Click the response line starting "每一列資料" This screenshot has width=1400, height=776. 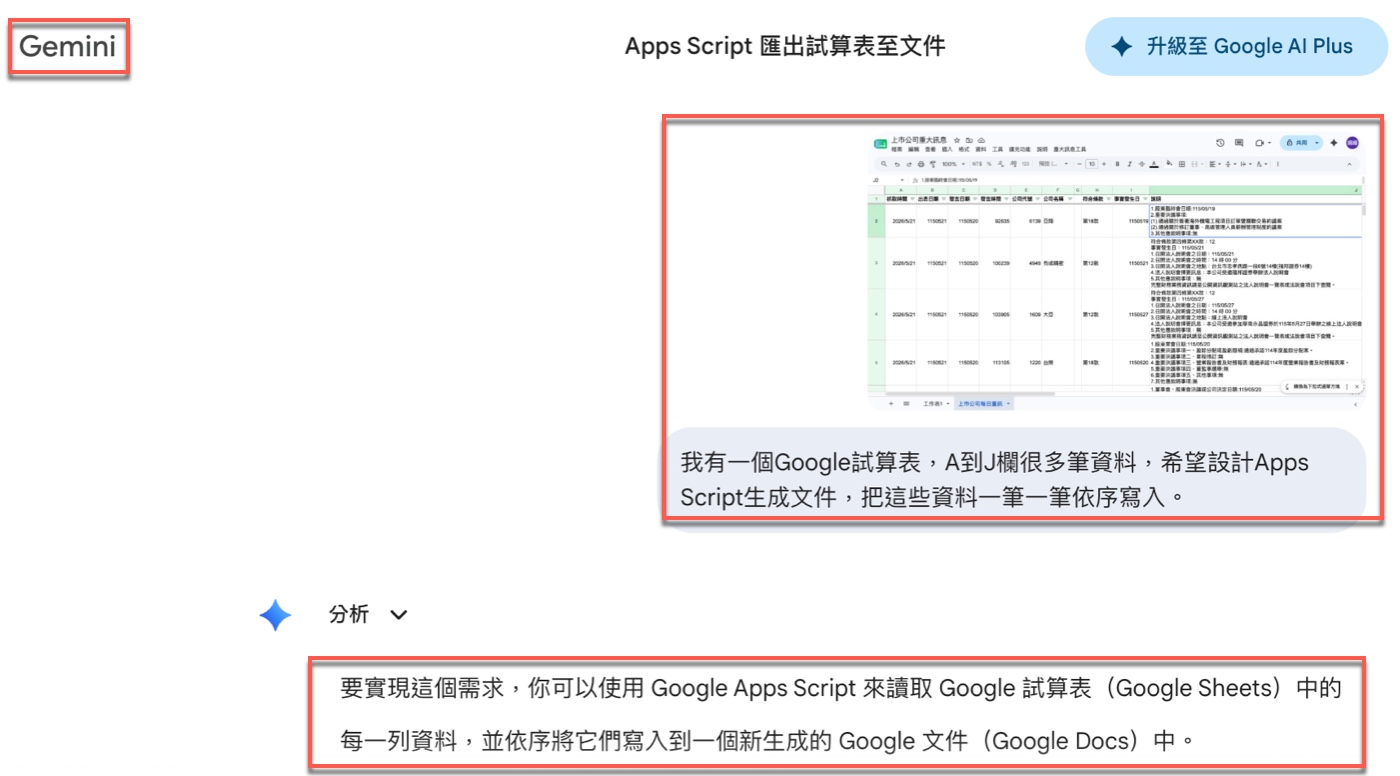pyautogui.click(x=766, y=741)
